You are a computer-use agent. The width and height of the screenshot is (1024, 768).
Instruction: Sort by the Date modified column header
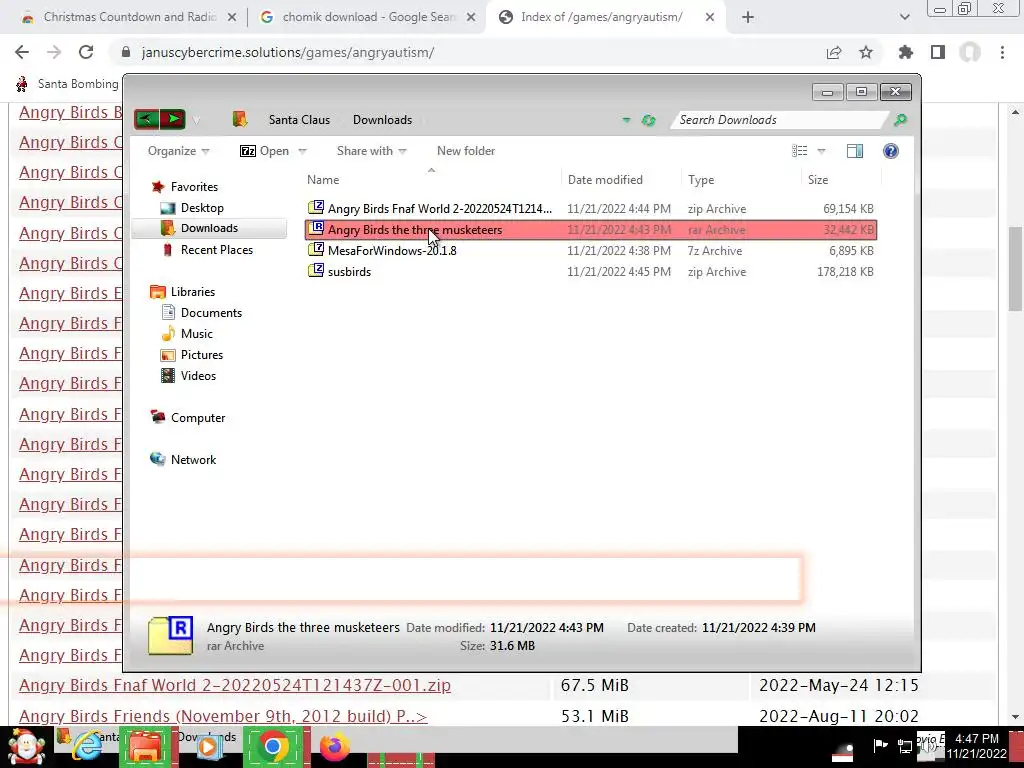(x=605, y=180)
